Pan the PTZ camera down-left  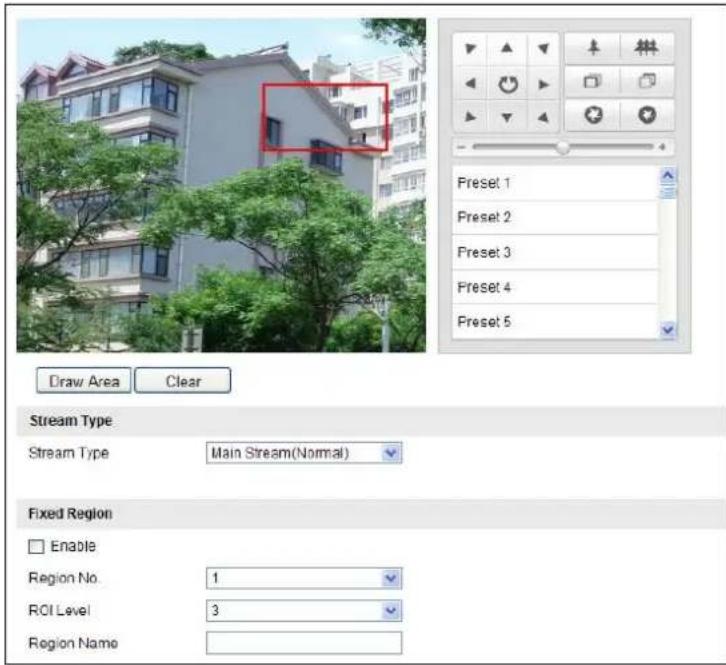(x=470, y=117)
